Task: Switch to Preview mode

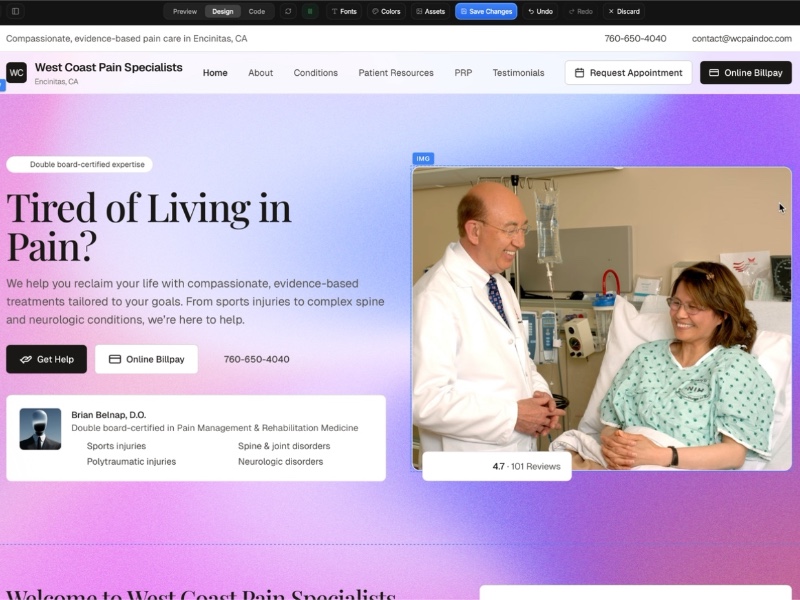Action: [184, 11]
